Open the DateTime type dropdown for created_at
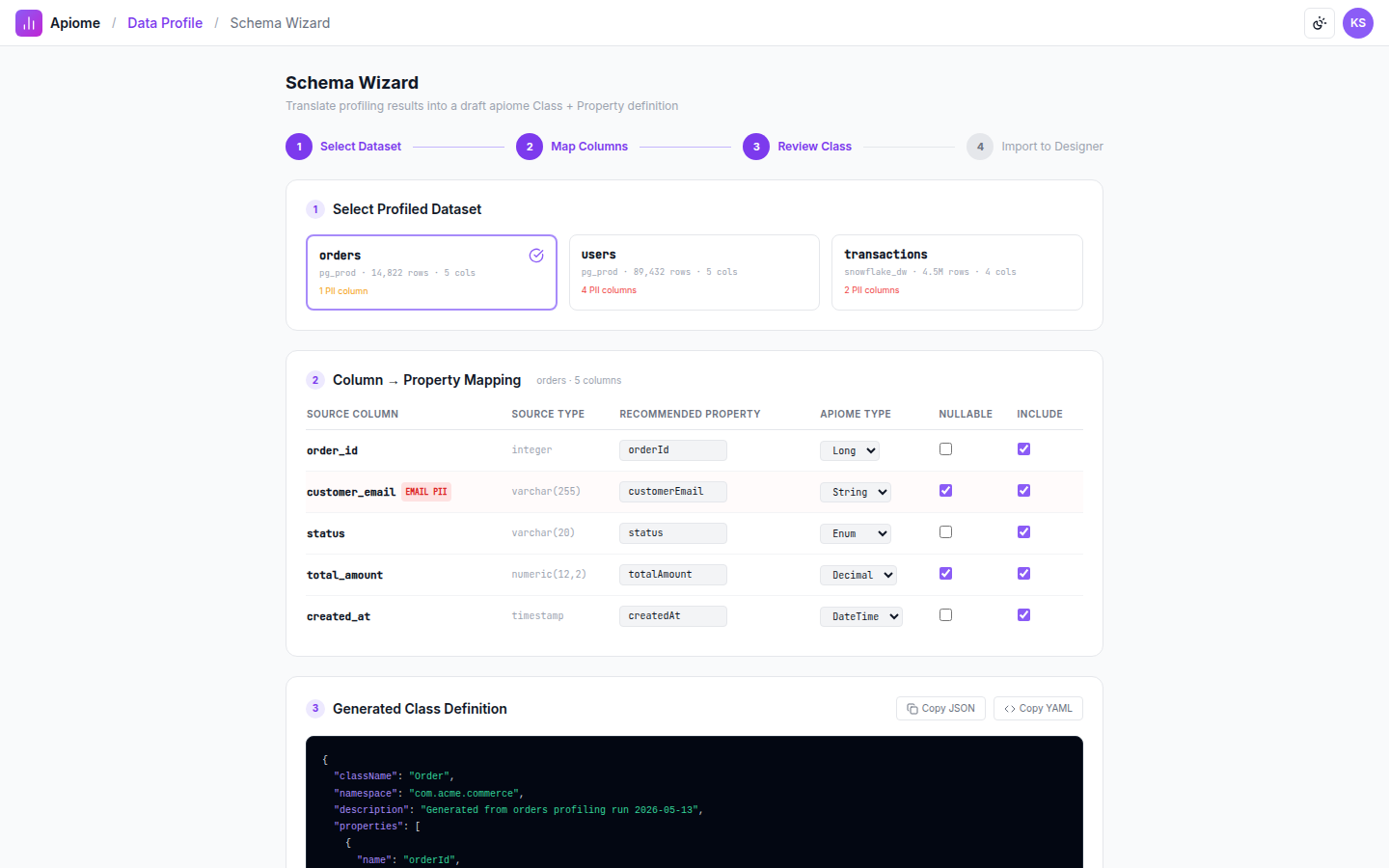1389x868 pixels. point(861,616)
